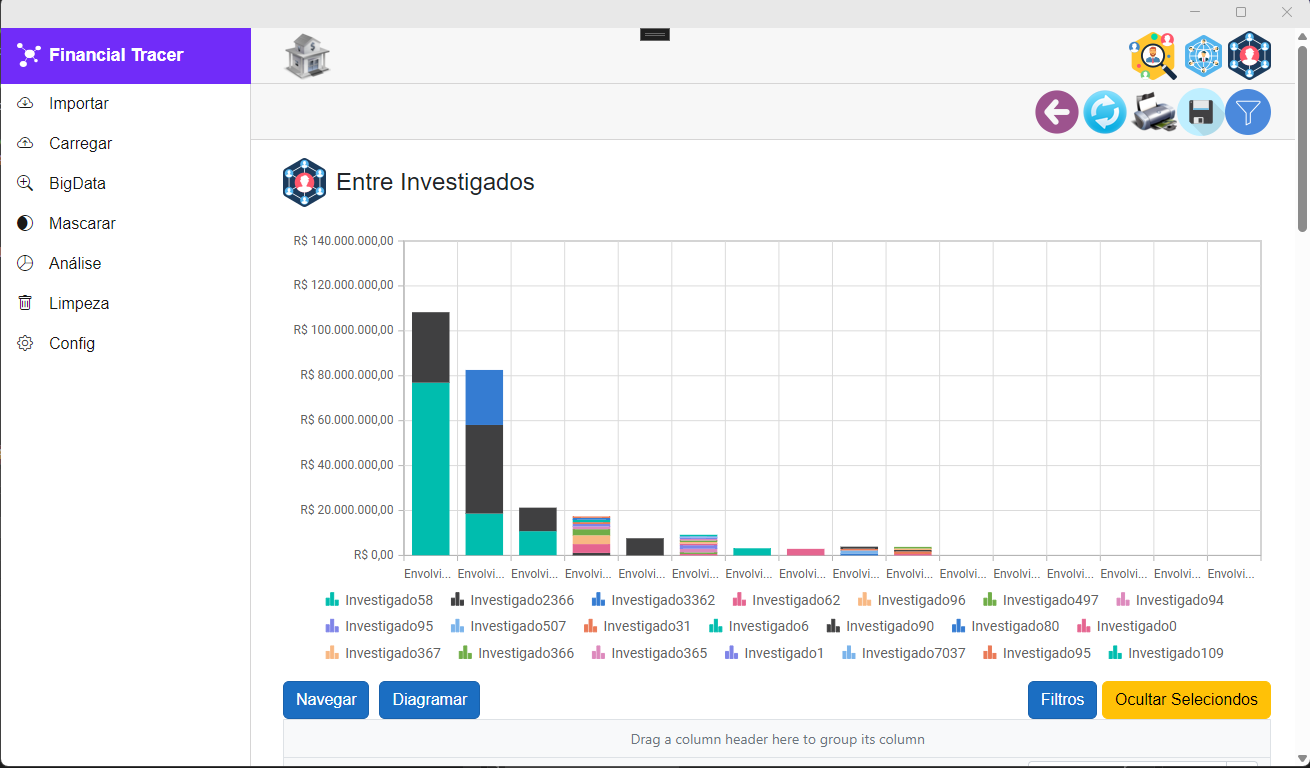Hide the Investigado3362 legend series
This screenshot has width=1310, height=768.
coord(653,600)
